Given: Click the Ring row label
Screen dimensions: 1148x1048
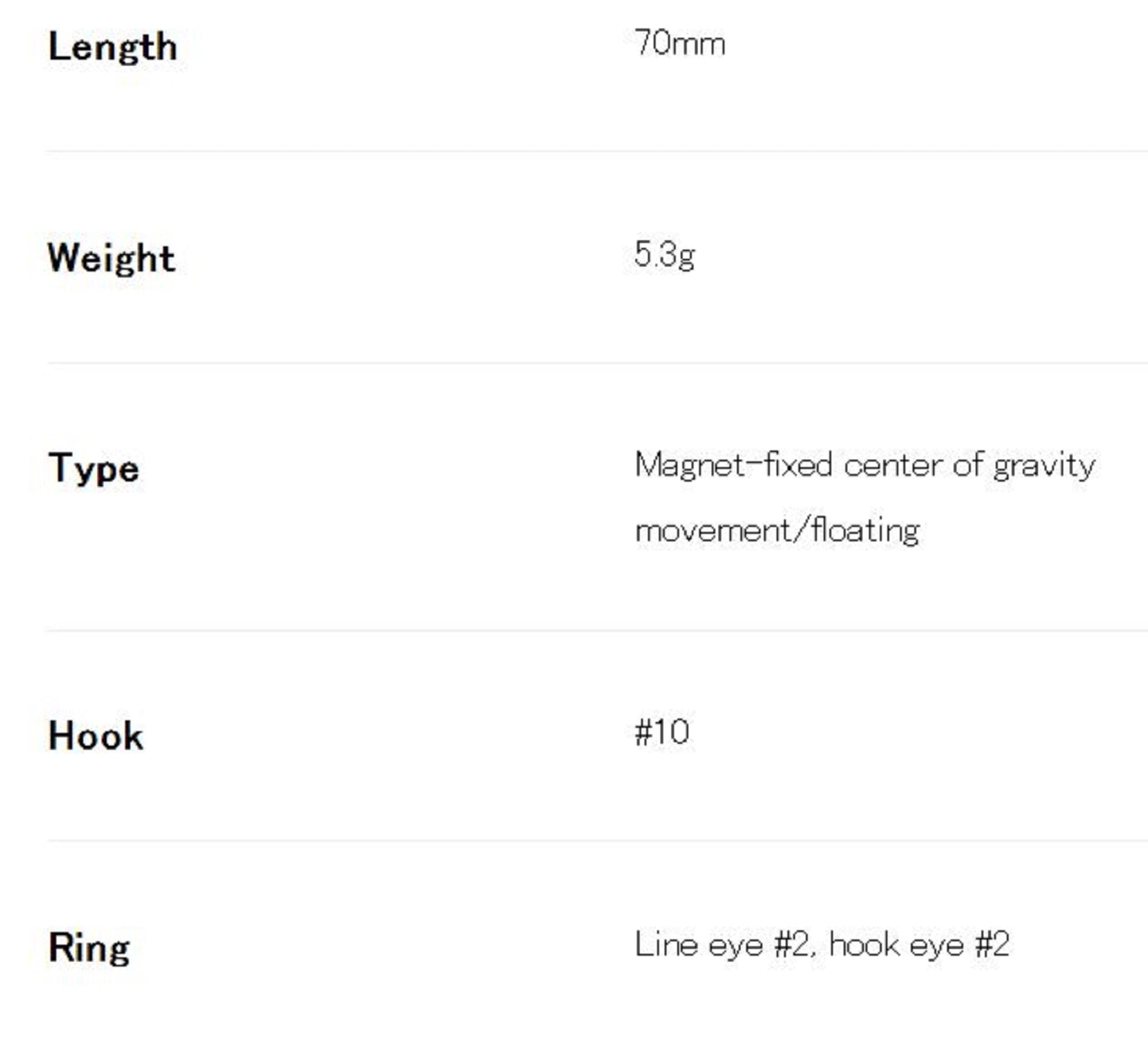Looking at the screenshot, I should point(89,948).
